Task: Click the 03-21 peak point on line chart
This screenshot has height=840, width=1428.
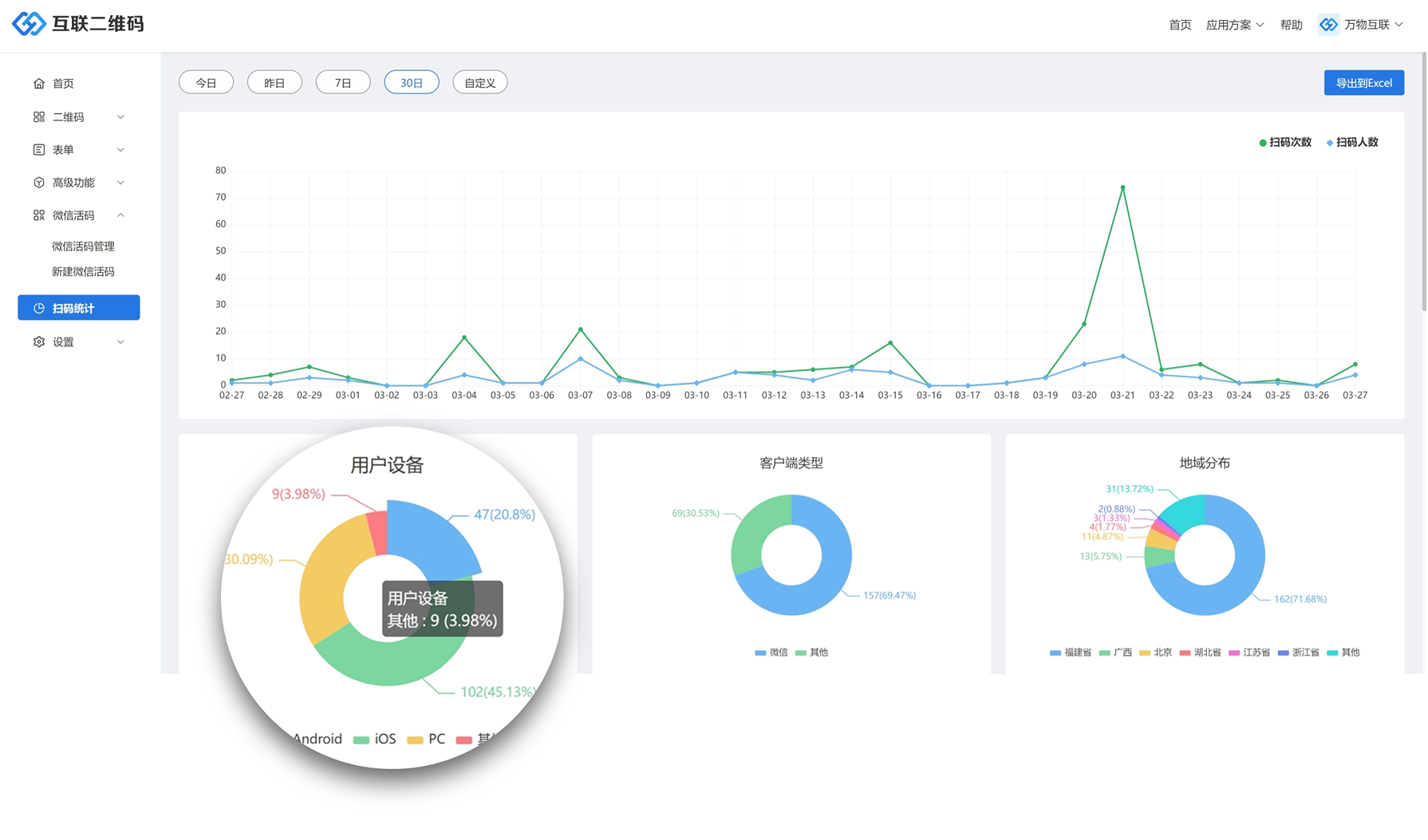Action: [x=1122, y=188]
